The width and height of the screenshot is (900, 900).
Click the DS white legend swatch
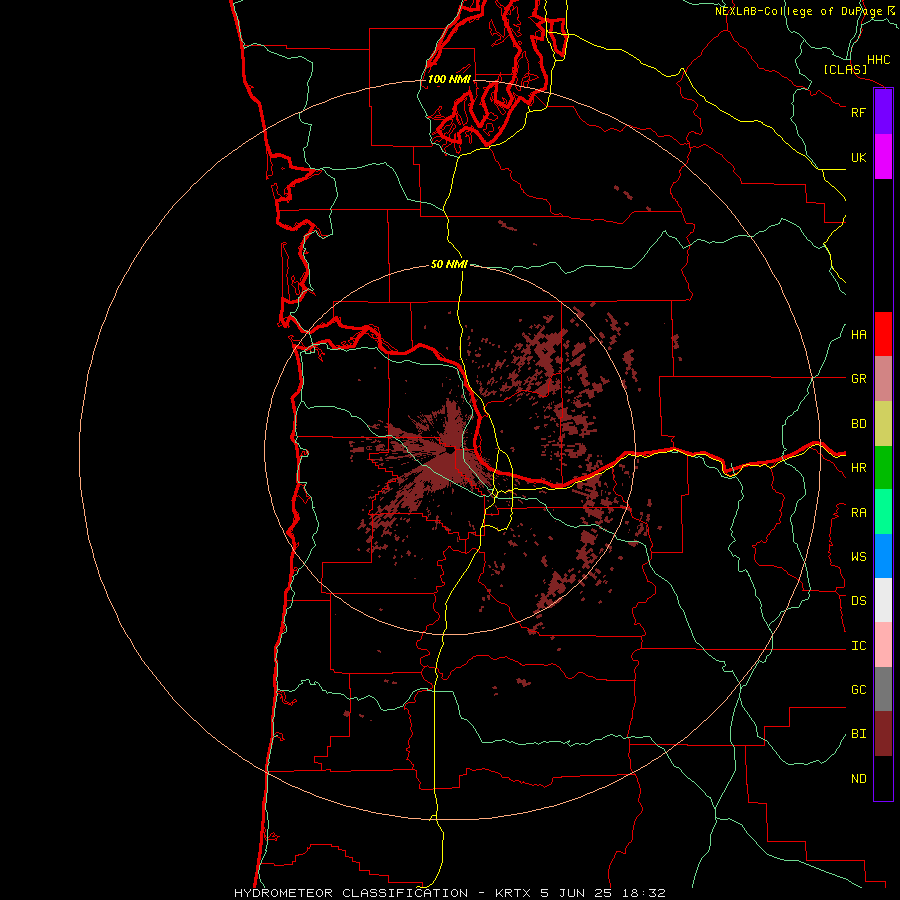pyautogui.click(x=883, y=600)
